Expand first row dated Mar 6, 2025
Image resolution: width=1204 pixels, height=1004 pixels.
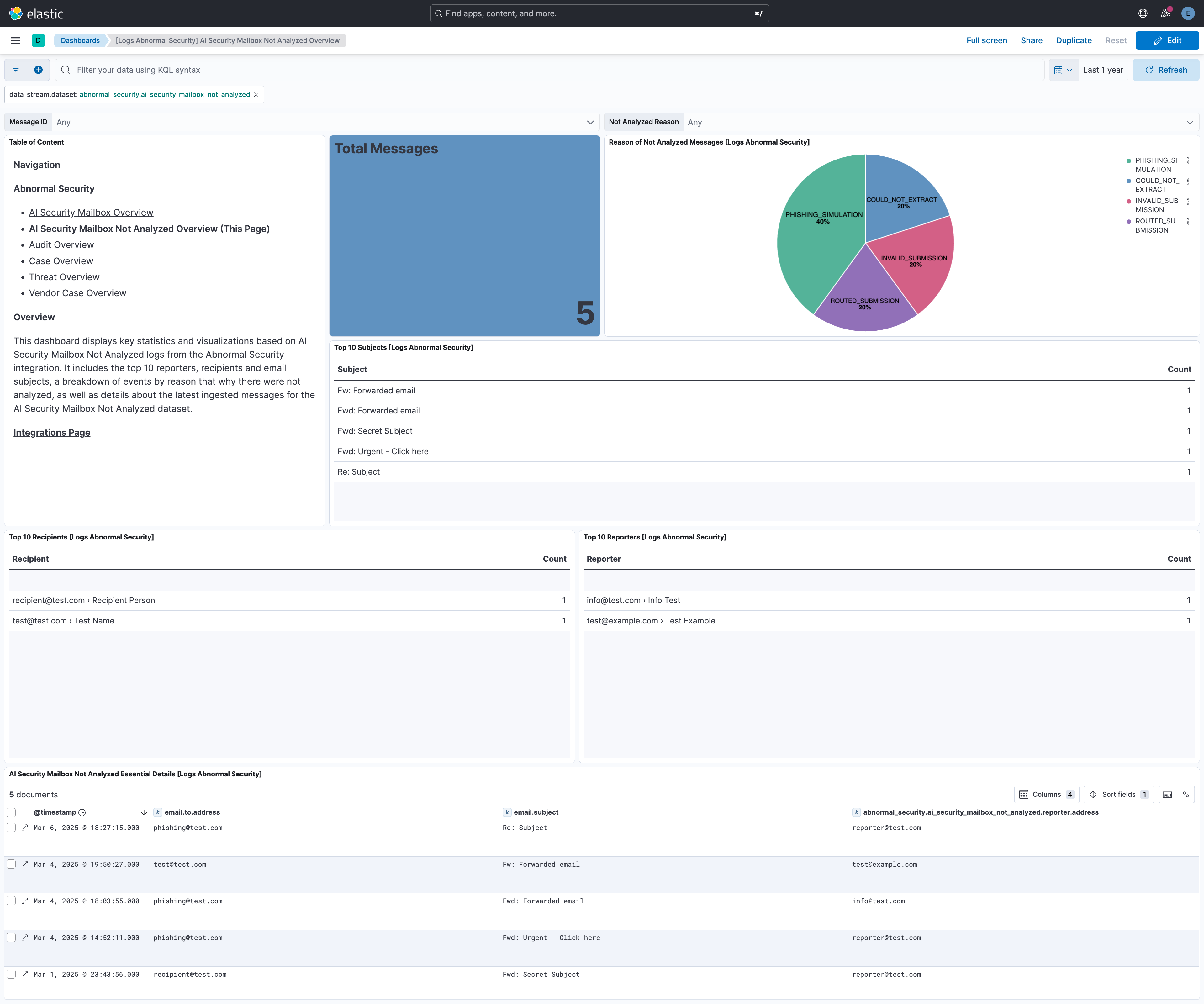point(25,828)
